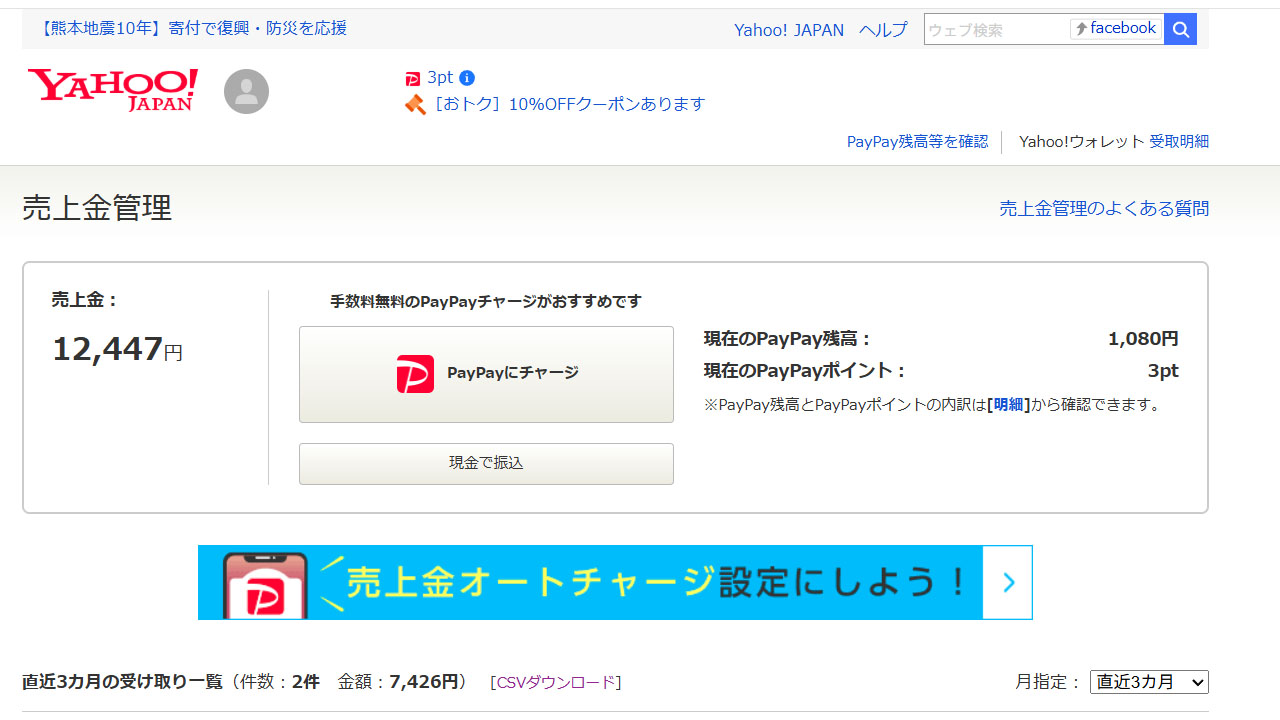The image size is (1280, 720).
Task: Click the PayPay icon next to 3pt
Action: coord(413,78)
